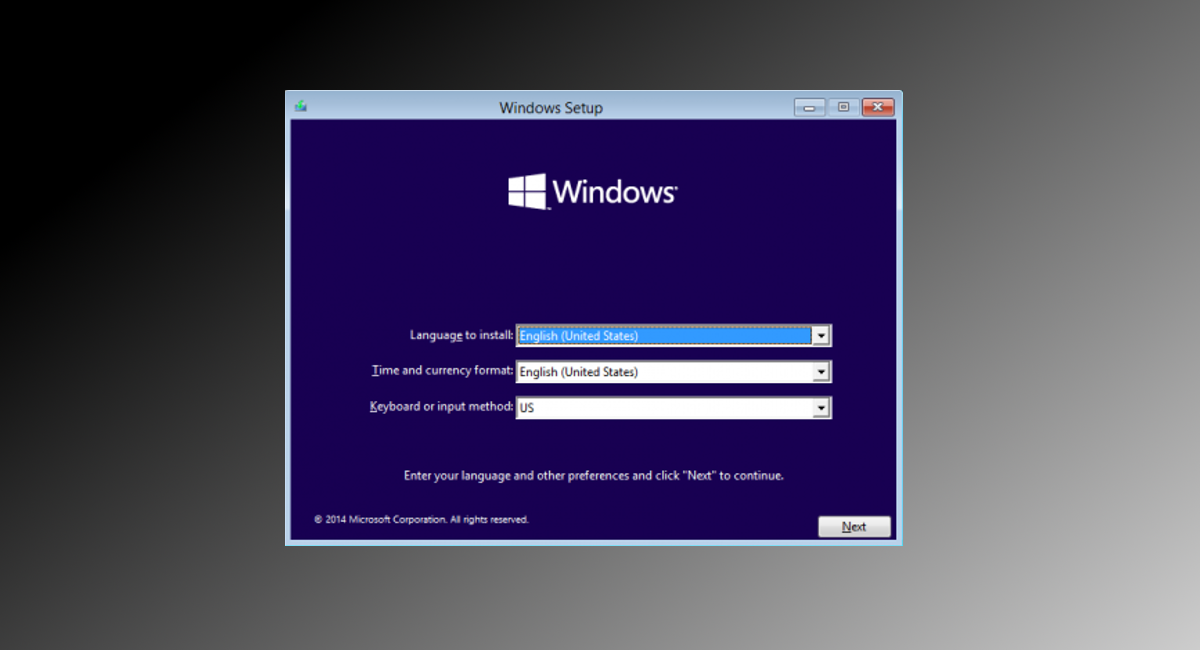1200x650 pixels.
Task: Select the Time and currency format field
Action: [673, 372]
